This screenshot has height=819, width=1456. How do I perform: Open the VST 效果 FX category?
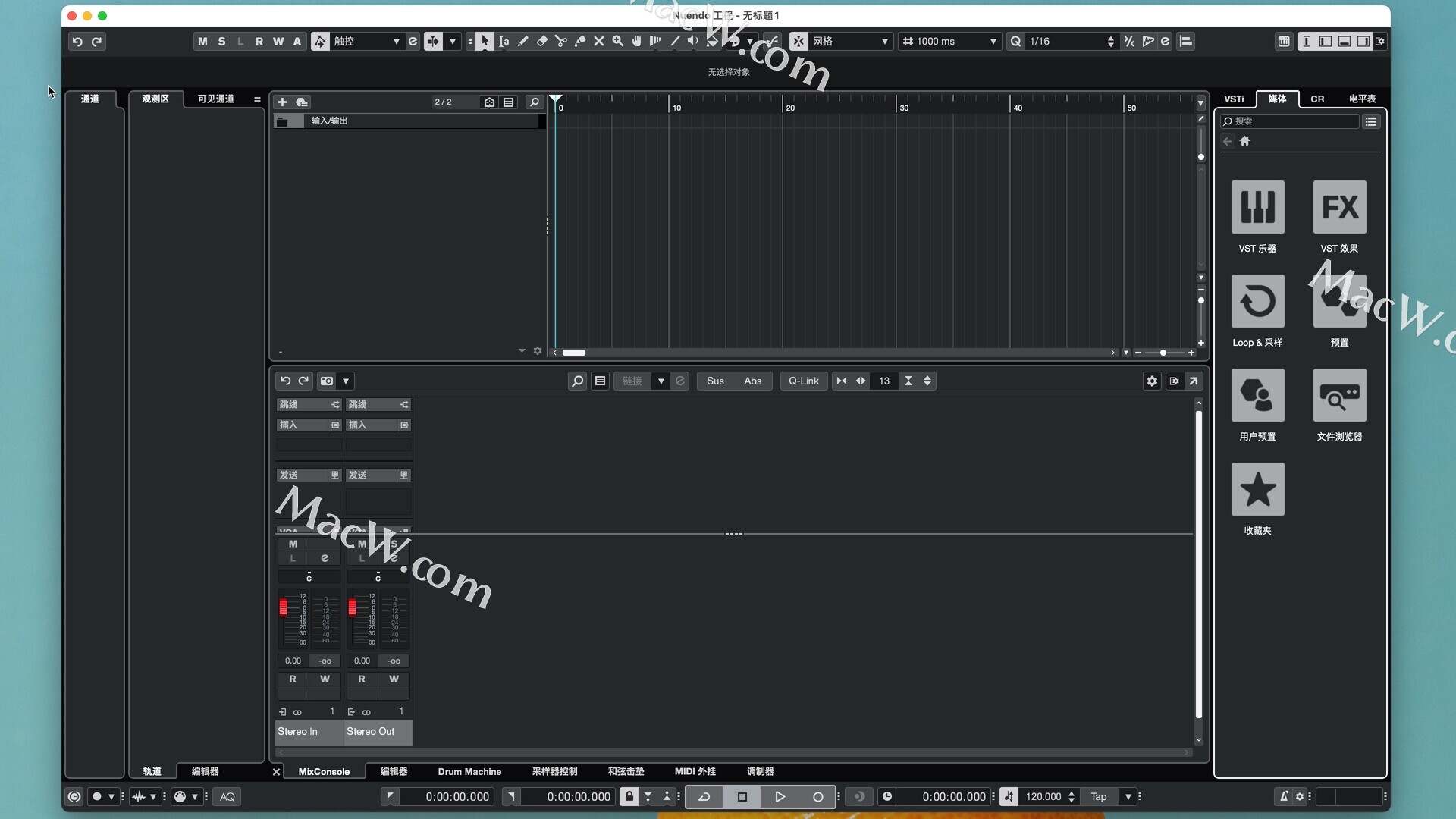pos(1339,207)
